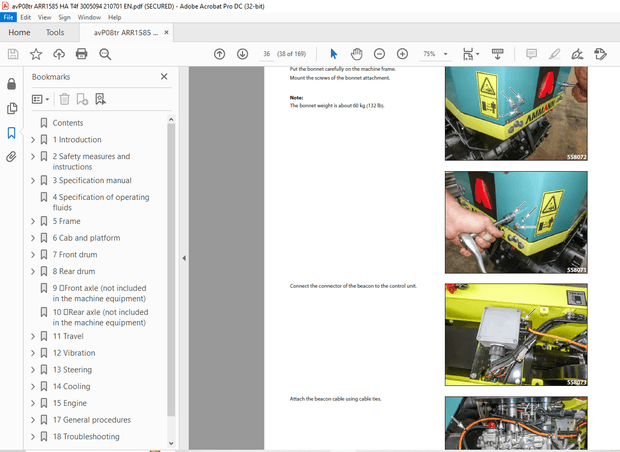
Task: Open the bookmarks options list dropdown
Action: click(40, 99)
